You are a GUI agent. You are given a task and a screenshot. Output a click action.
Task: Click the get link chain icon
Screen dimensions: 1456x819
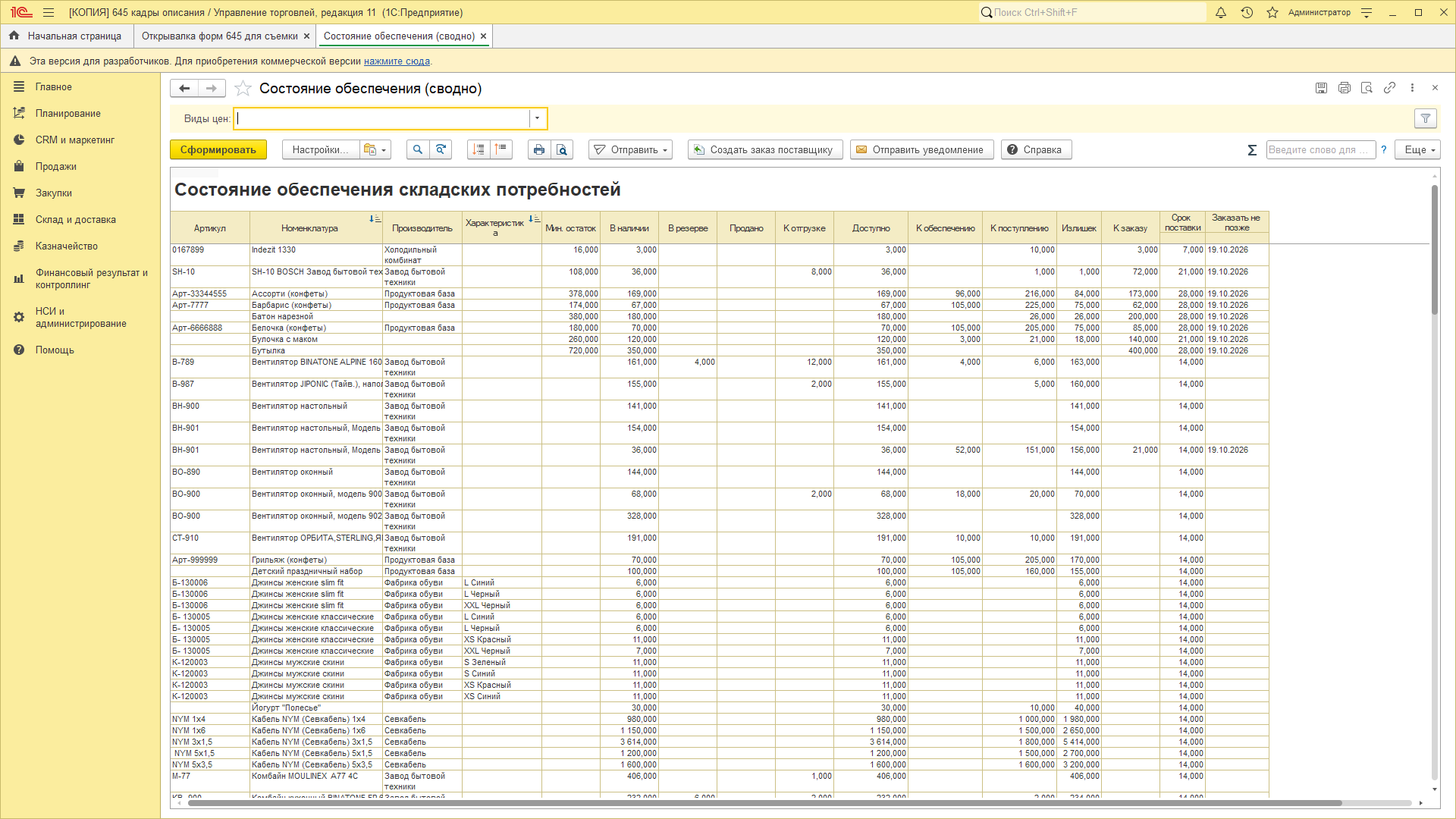pos(1389,88)
